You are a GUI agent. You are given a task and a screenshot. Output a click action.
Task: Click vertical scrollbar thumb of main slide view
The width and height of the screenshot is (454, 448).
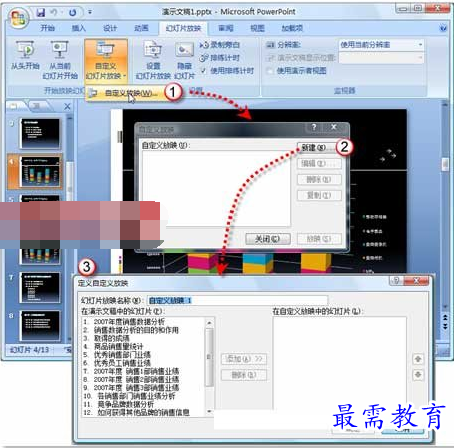click(x=445, y=164)
